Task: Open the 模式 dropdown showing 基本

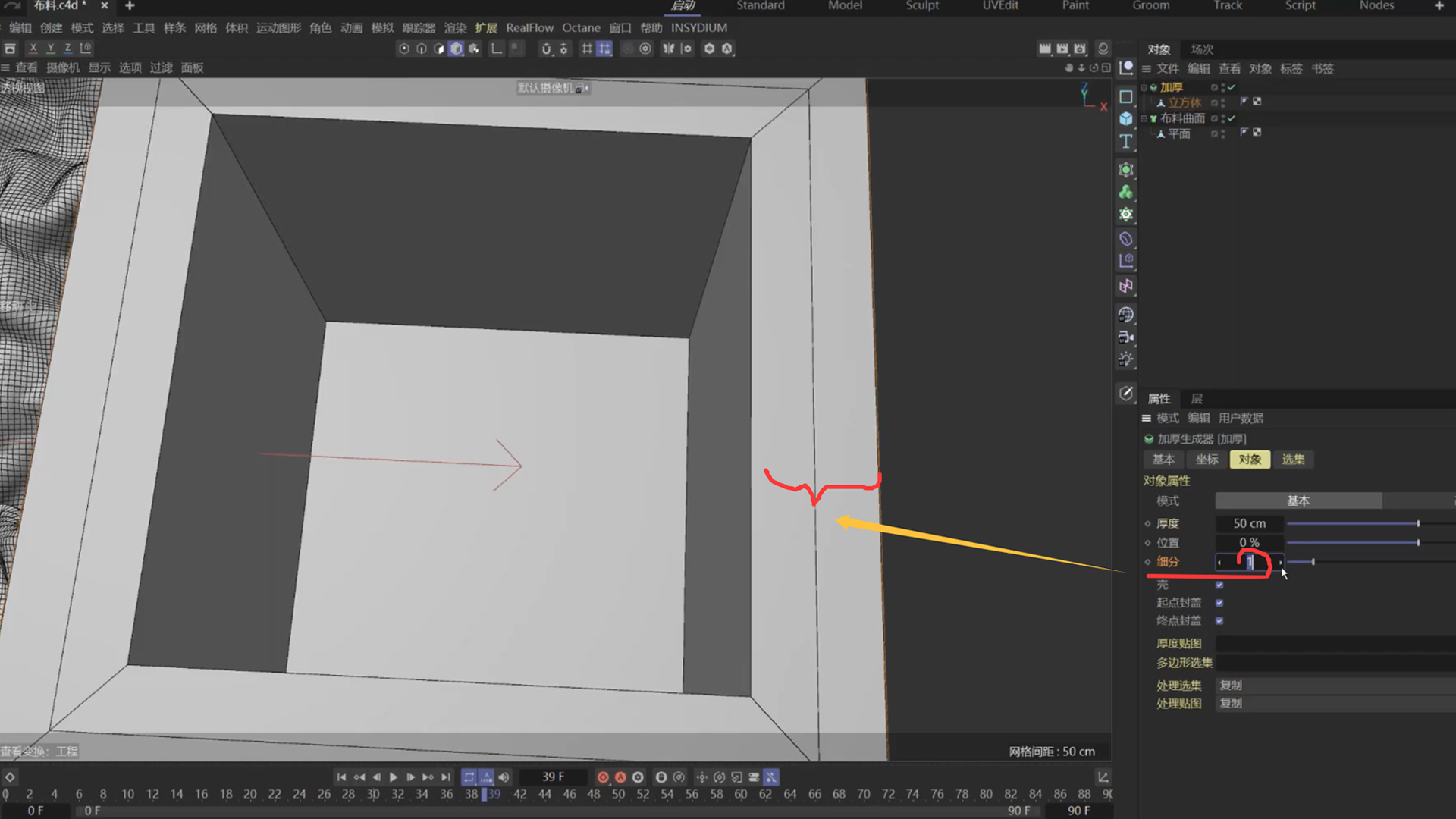Action: pos(1298,501)
